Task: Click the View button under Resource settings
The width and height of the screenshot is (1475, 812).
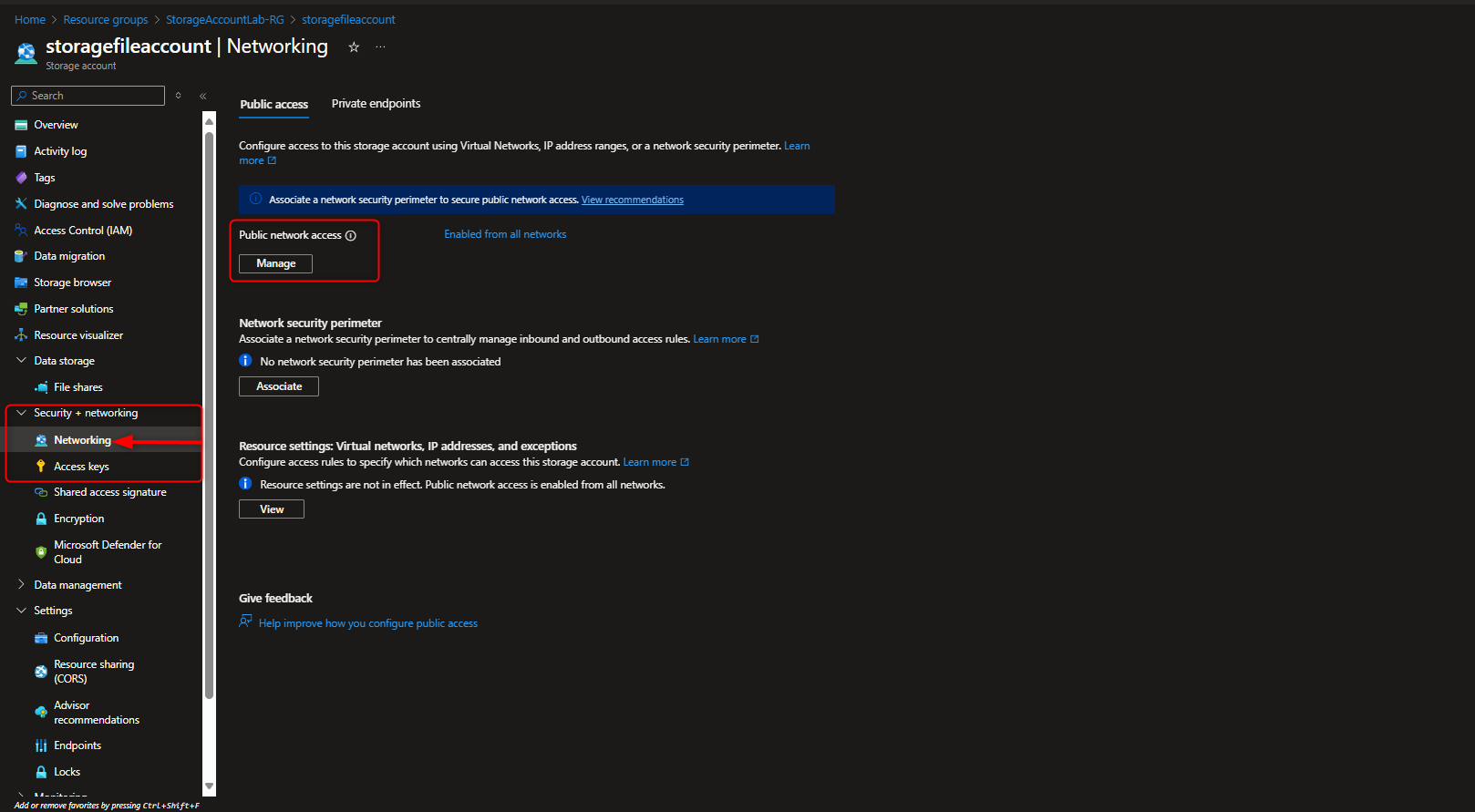Action: (272, 509)
